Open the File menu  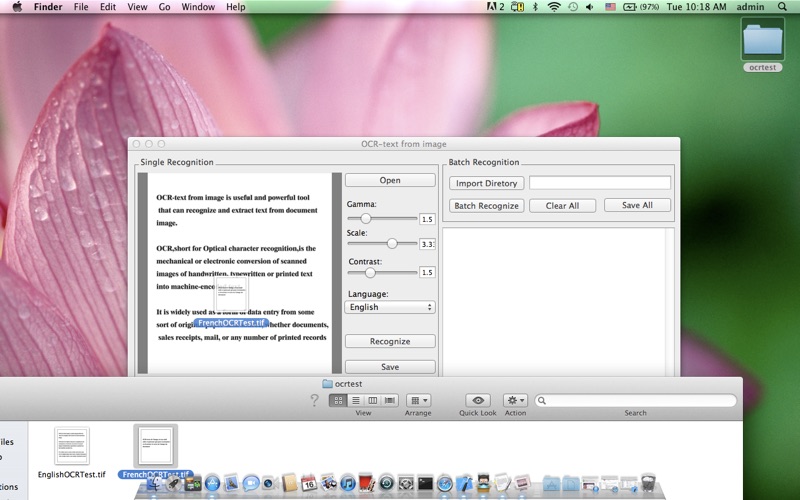81,7
